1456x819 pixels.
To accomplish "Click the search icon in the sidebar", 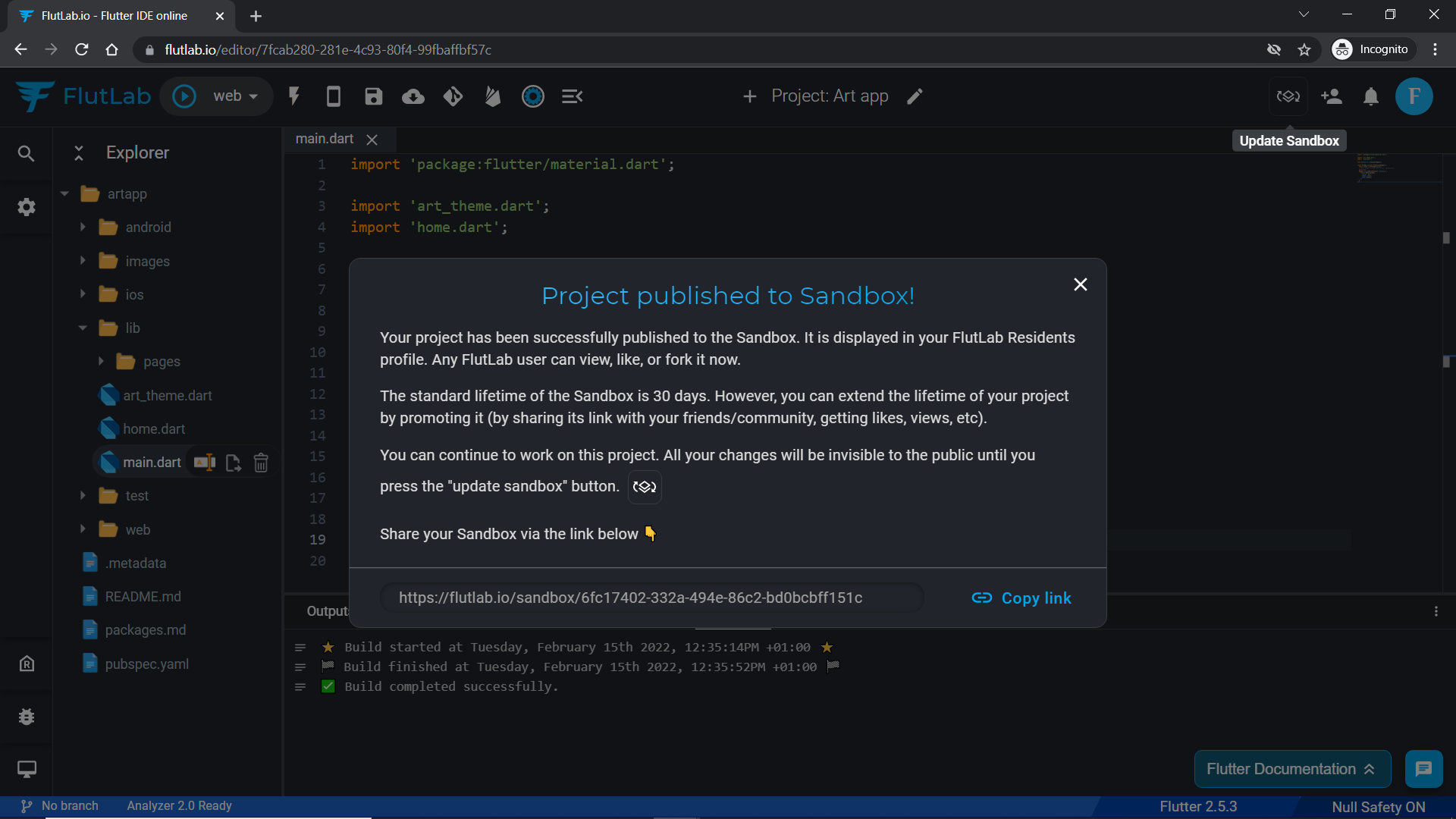I will (26, 154).
